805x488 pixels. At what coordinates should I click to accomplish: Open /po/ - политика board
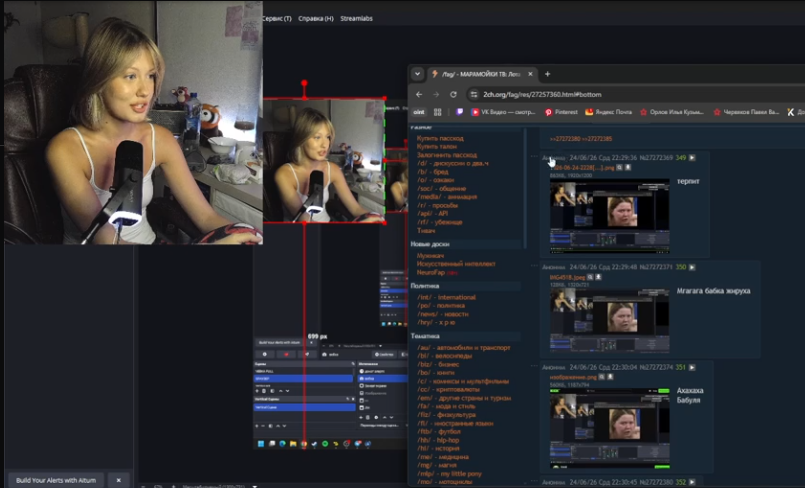tap(440, 305)
